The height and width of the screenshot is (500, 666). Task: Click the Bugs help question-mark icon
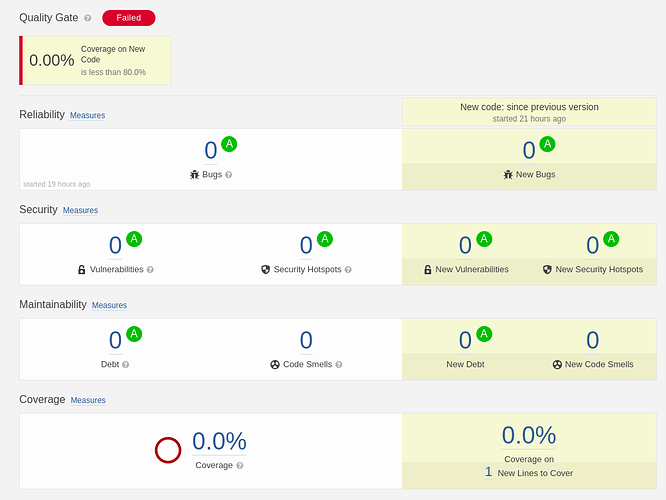pos(229,174)
